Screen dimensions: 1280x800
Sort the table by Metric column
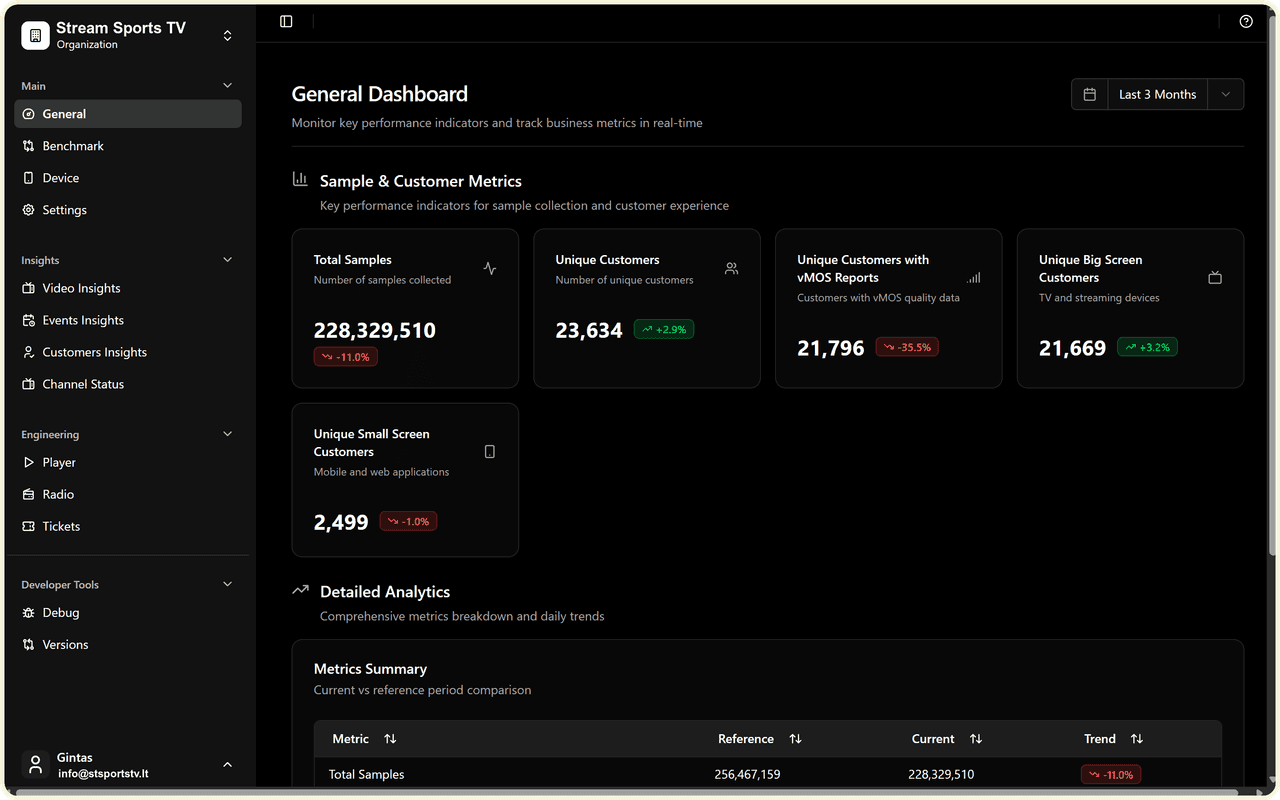pyautogui.click(x=390, y=739)
